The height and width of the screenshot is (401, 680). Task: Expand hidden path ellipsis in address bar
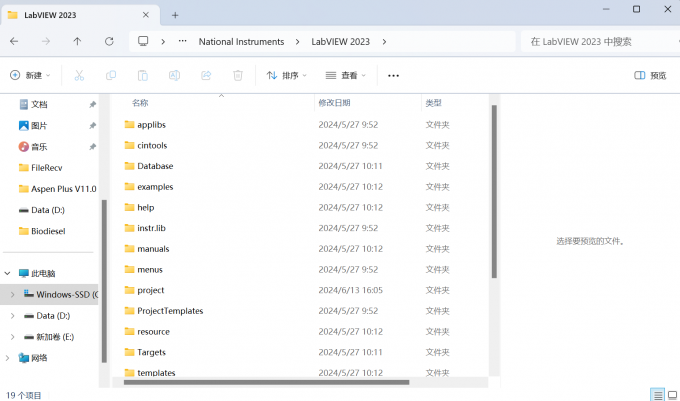183,41
